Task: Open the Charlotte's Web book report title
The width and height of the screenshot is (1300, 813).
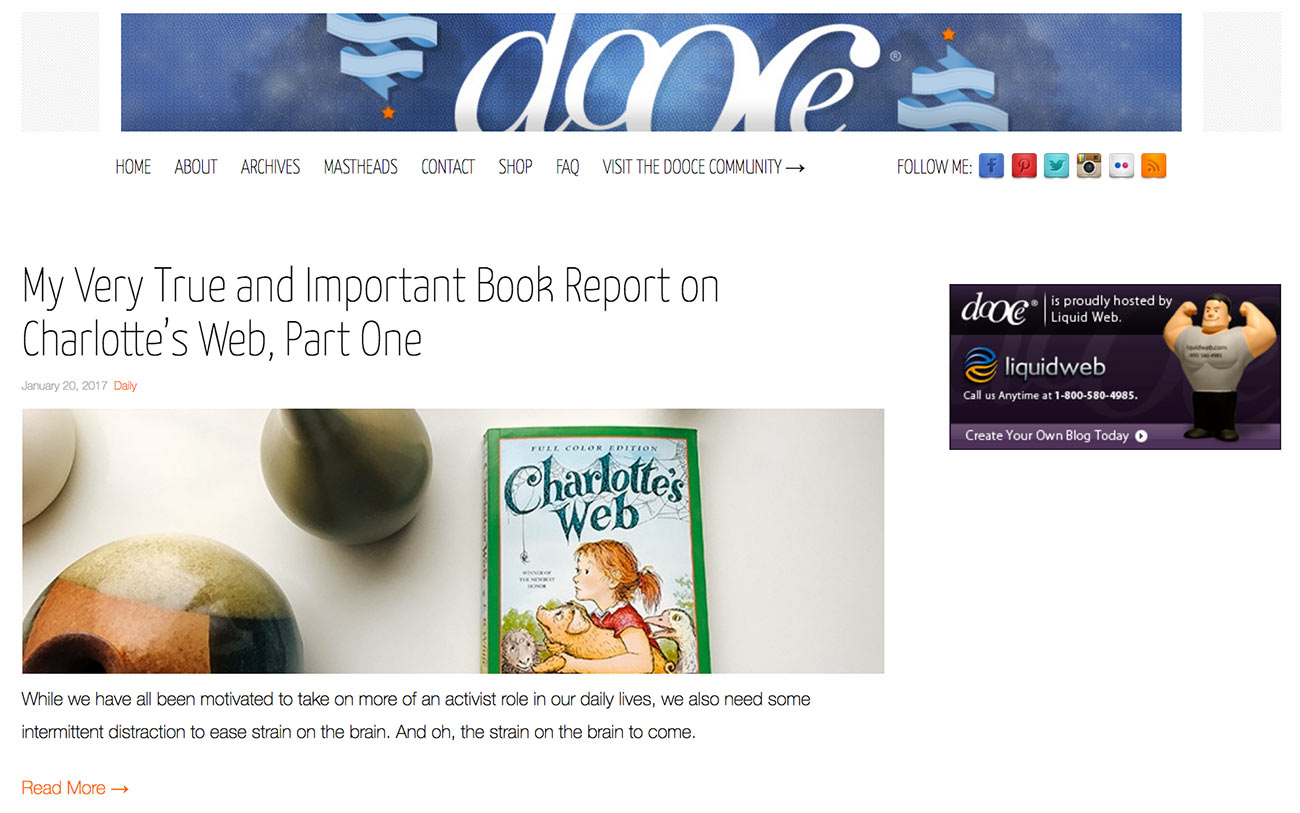Action: (x=370, y=313)
